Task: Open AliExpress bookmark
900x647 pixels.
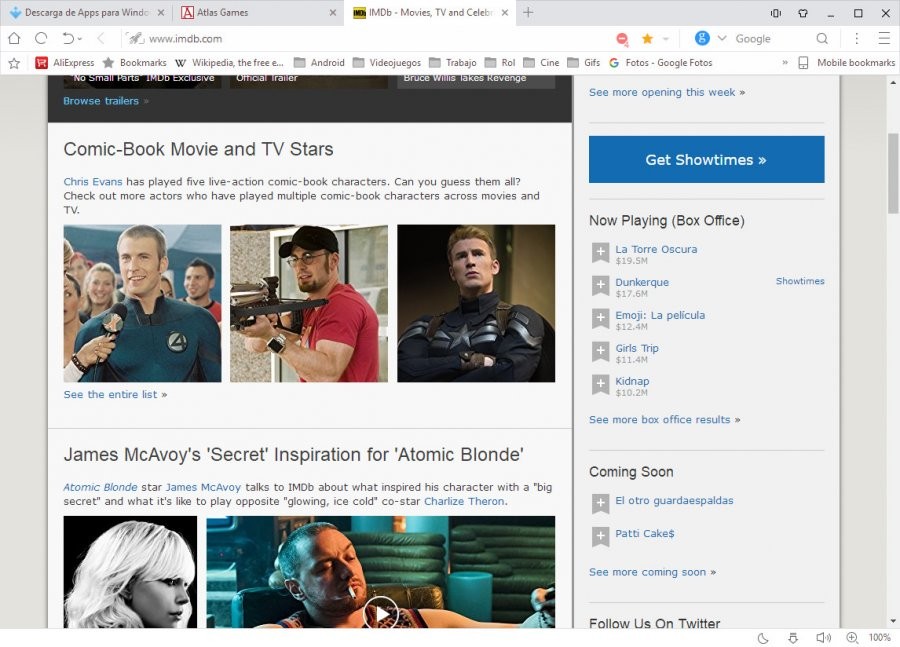Action: pyautogui.click(x=65, y=63)
